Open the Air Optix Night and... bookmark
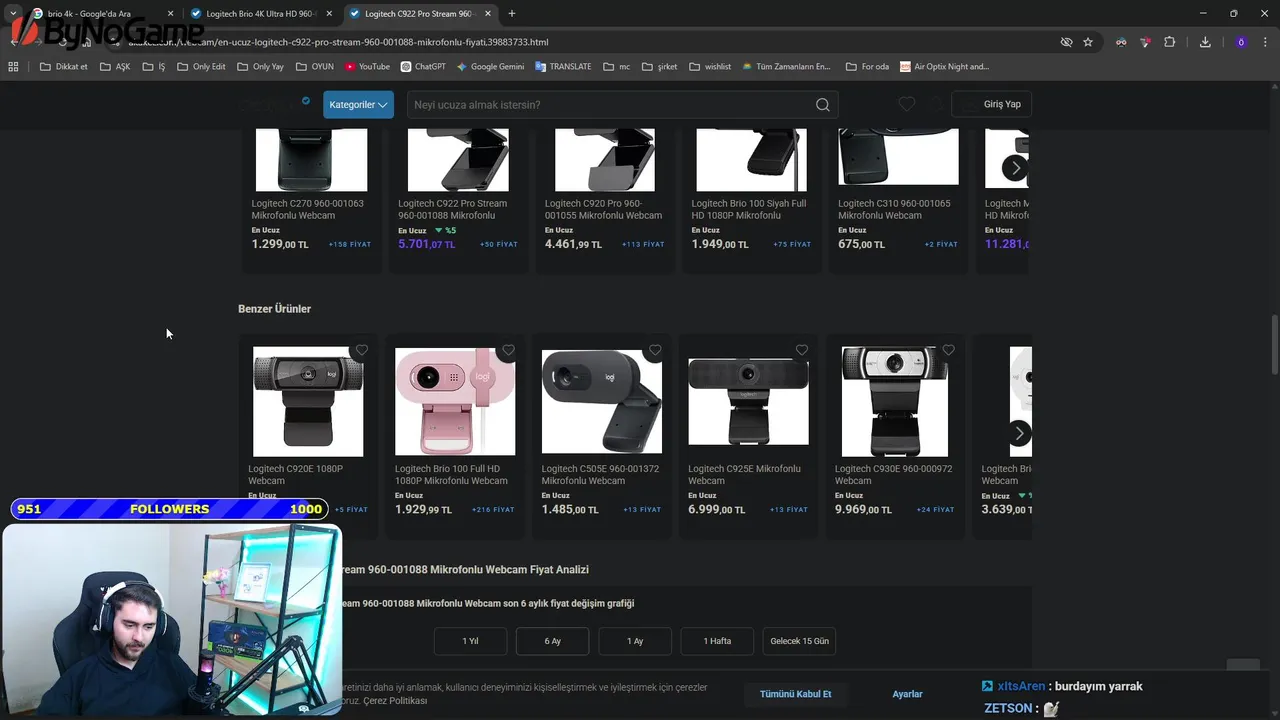Screen dimensions: 1280x720 tap(944, 67)
